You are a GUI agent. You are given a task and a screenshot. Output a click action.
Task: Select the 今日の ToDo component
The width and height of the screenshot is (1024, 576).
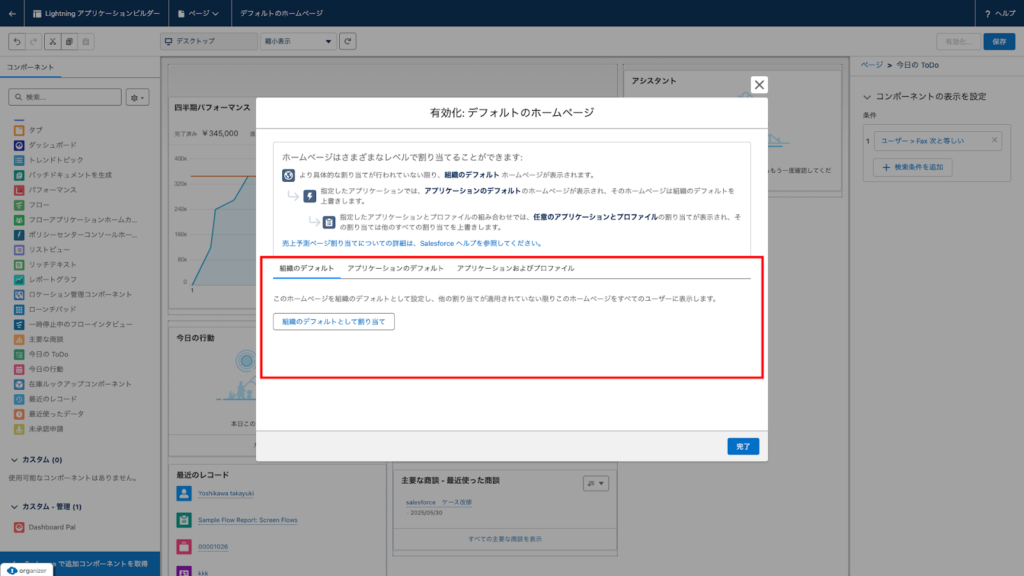click(x=48, y=354)
